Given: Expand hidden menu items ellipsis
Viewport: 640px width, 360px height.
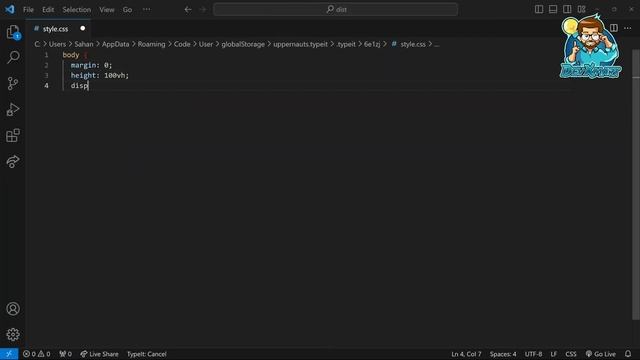Looking at the screenshot, I should click(x=147, y=9).
